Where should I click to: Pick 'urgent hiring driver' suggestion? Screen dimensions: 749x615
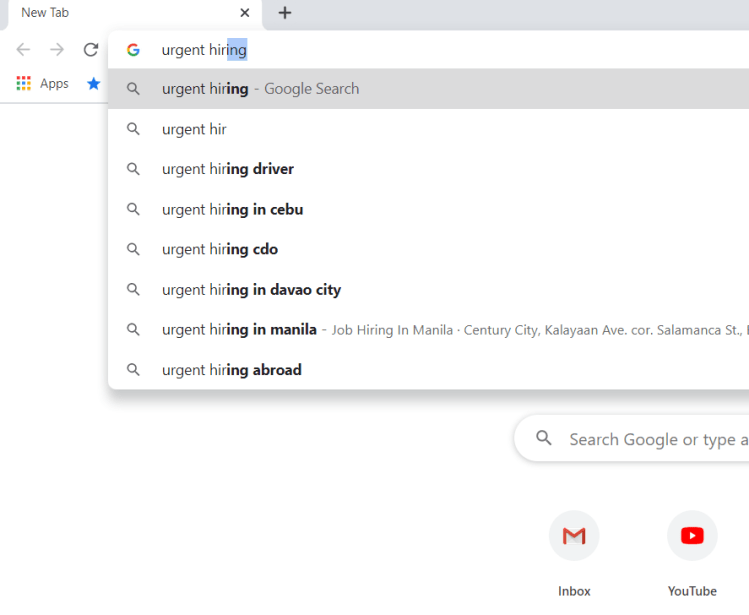click(228, 169)
